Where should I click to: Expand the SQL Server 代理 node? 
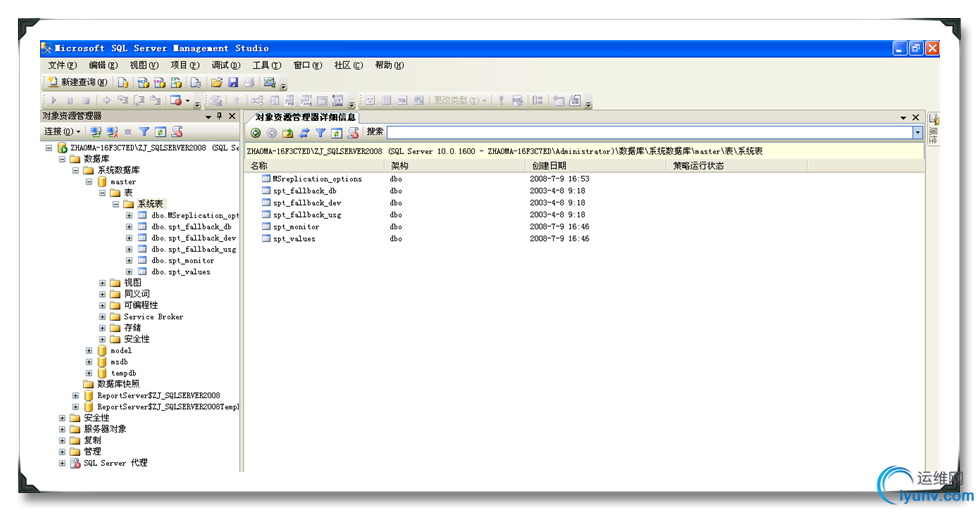coord(62,463)
